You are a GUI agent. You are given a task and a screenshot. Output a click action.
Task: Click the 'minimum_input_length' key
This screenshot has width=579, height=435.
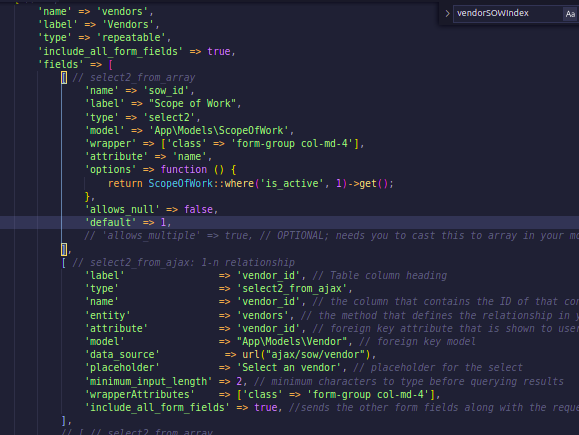click(x=148, y=381)
